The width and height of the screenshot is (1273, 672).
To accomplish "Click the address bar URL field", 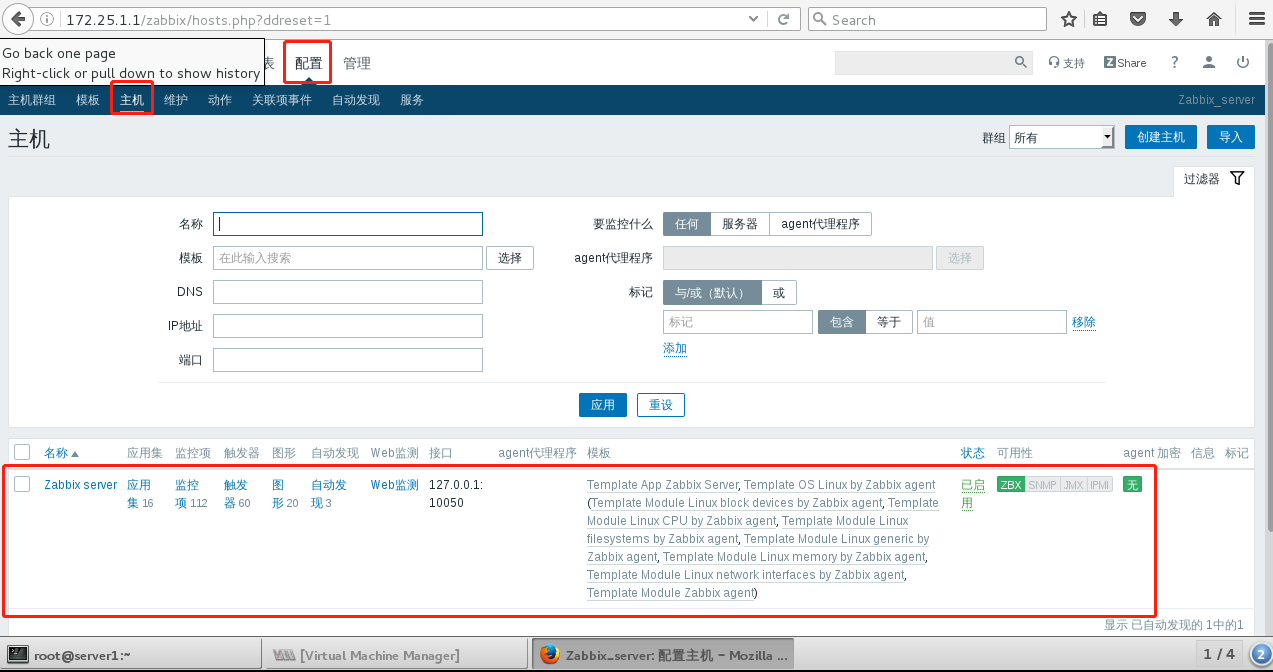I will coord(400,19).
